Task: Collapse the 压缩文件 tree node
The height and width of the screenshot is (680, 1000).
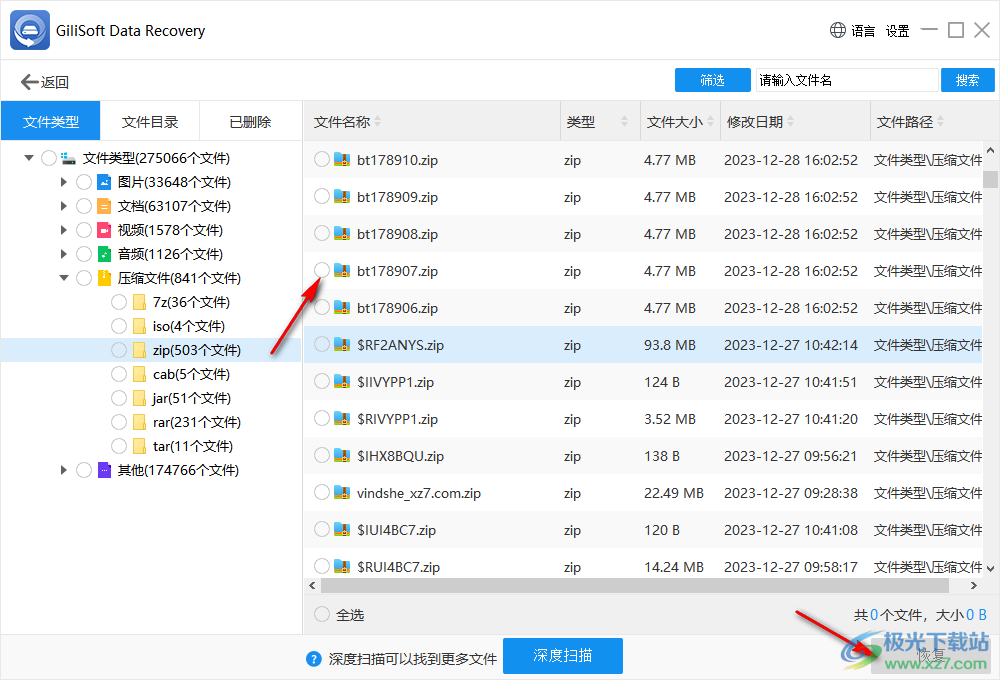Action: click(64, 277)
